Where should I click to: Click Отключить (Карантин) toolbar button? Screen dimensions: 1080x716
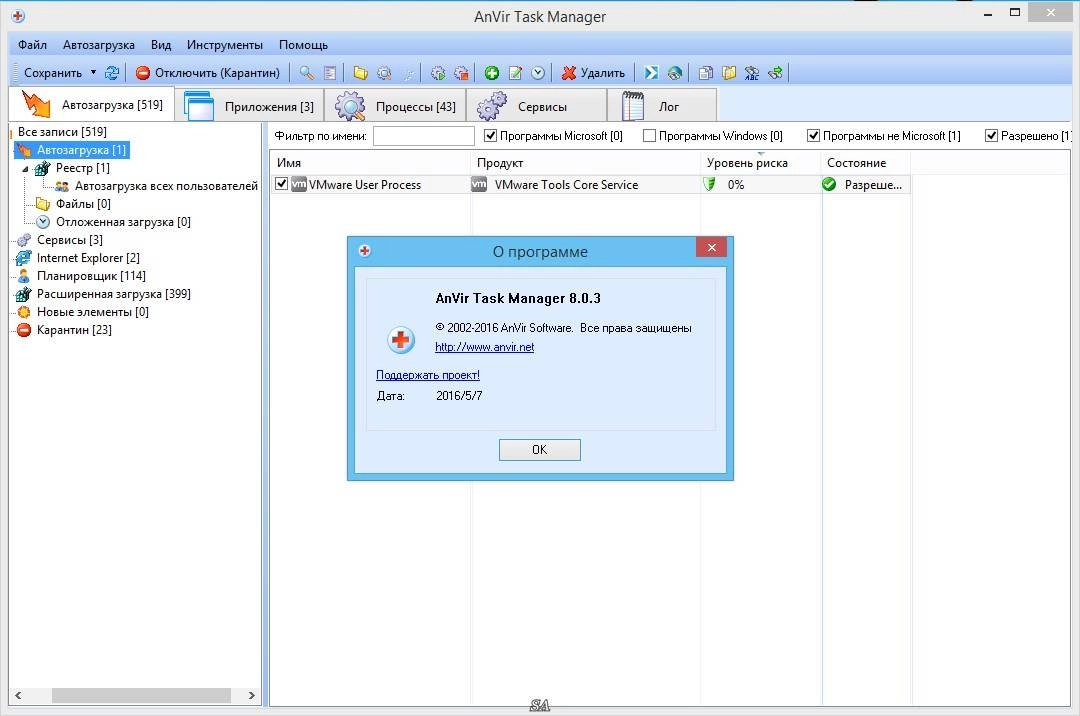(207, 72)
